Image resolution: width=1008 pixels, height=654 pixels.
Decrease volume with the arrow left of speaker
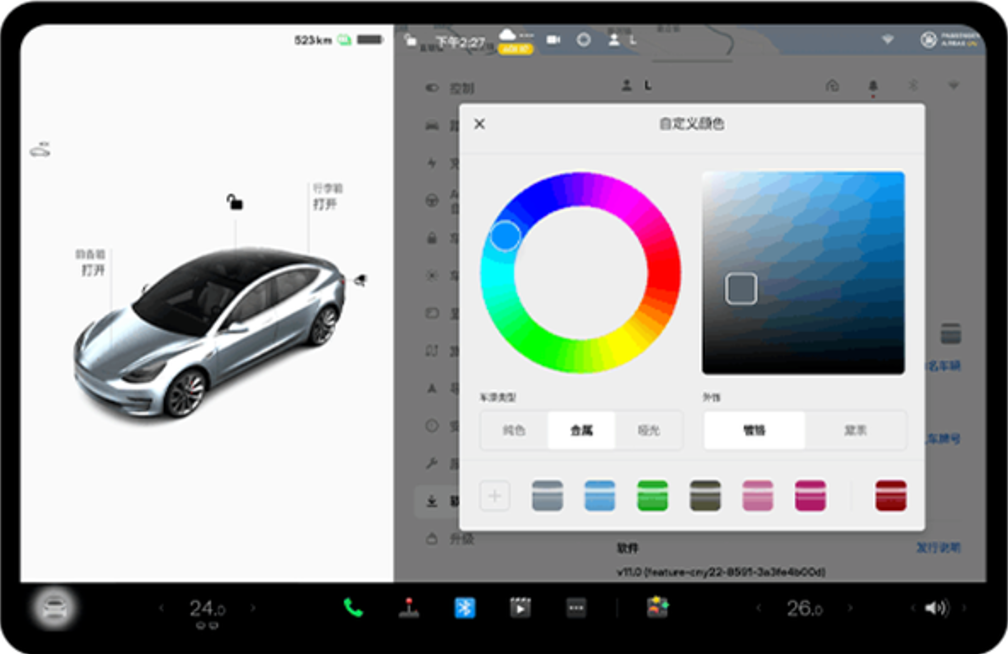pos(914,608)
